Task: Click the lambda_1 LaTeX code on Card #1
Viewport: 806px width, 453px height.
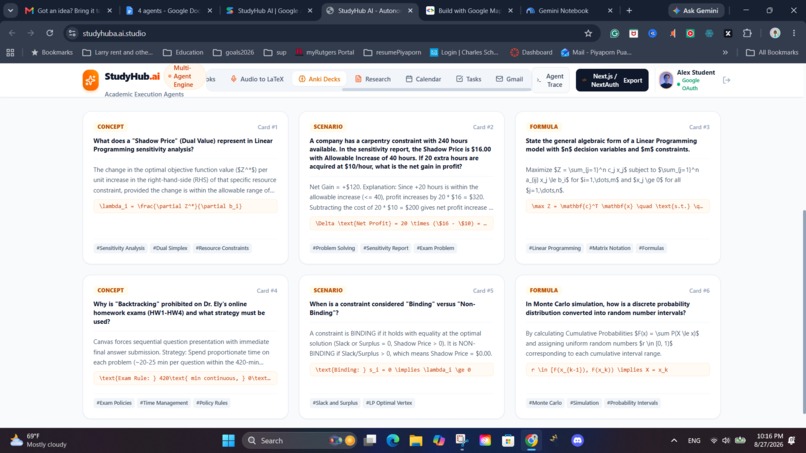Action: (x=185, y=206)
